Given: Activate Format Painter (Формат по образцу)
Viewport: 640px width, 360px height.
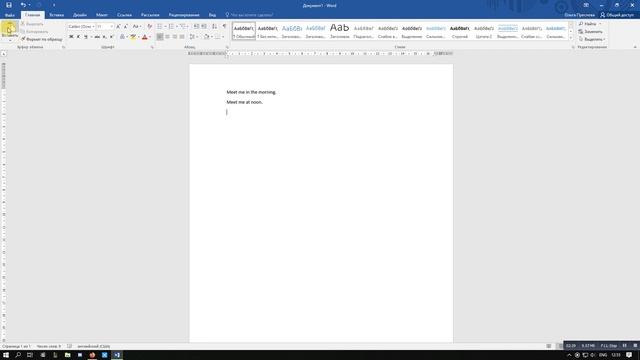Looking at the screenshot, I should 42,39.
